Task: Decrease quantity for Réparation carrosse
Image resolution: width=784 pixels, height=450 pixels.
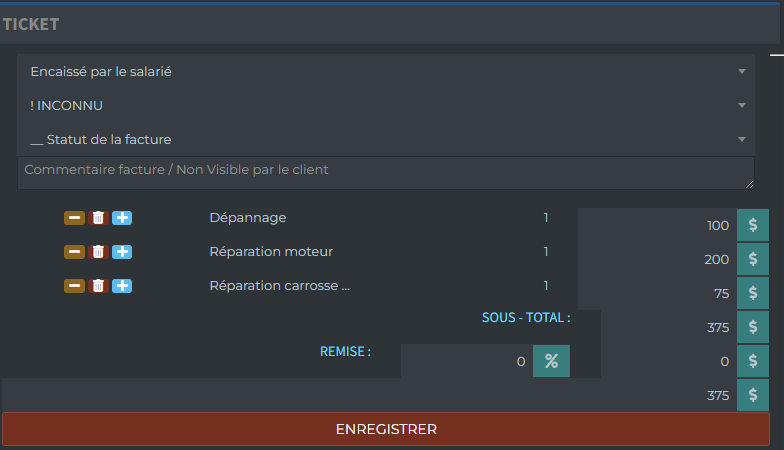Action: pos(74,286)
